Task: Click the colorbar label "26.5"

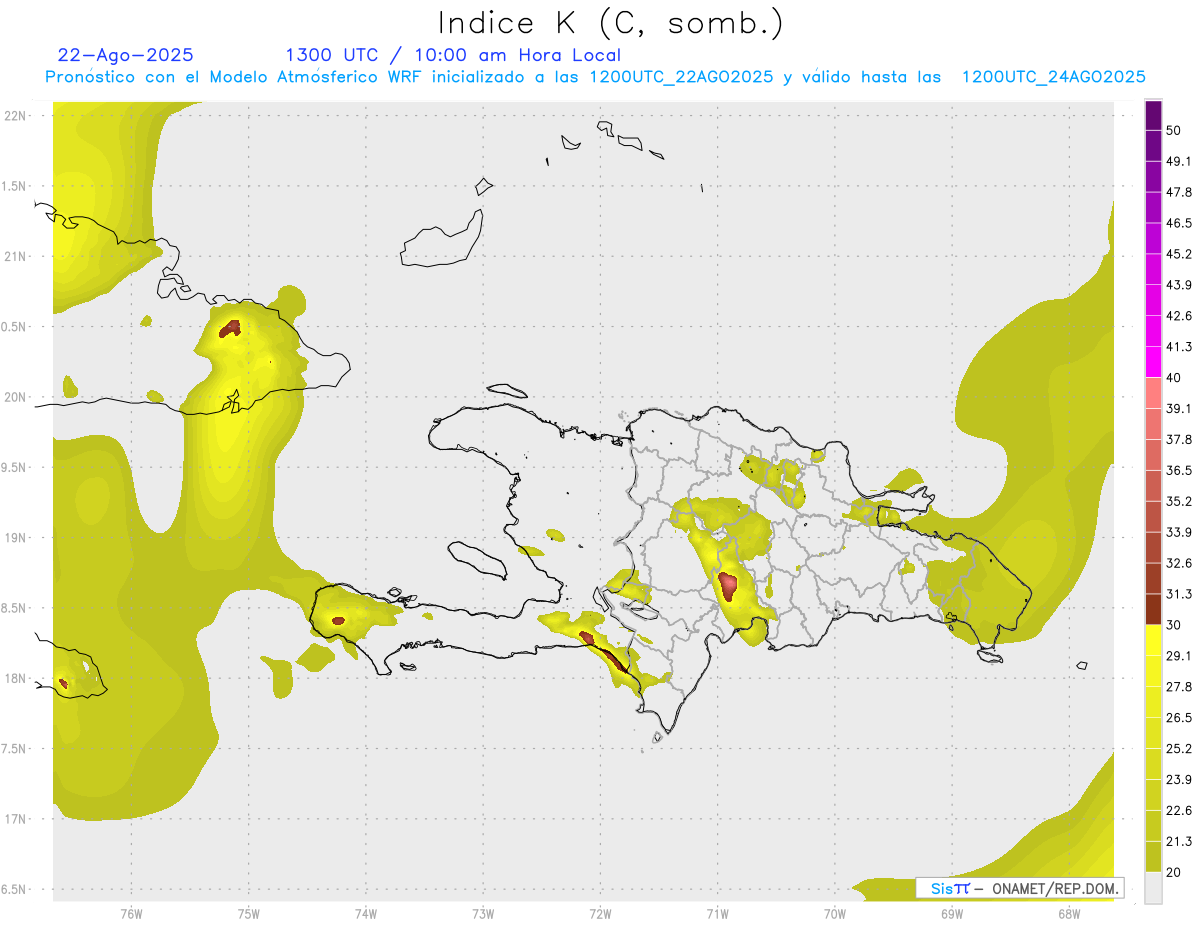Action: coord(1179,717)
